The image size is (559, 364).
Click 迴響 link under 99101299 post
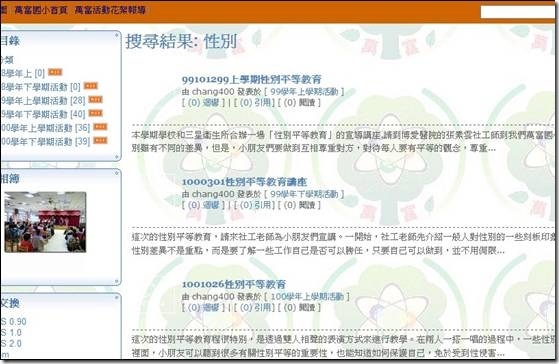click(x=203, y=103)
